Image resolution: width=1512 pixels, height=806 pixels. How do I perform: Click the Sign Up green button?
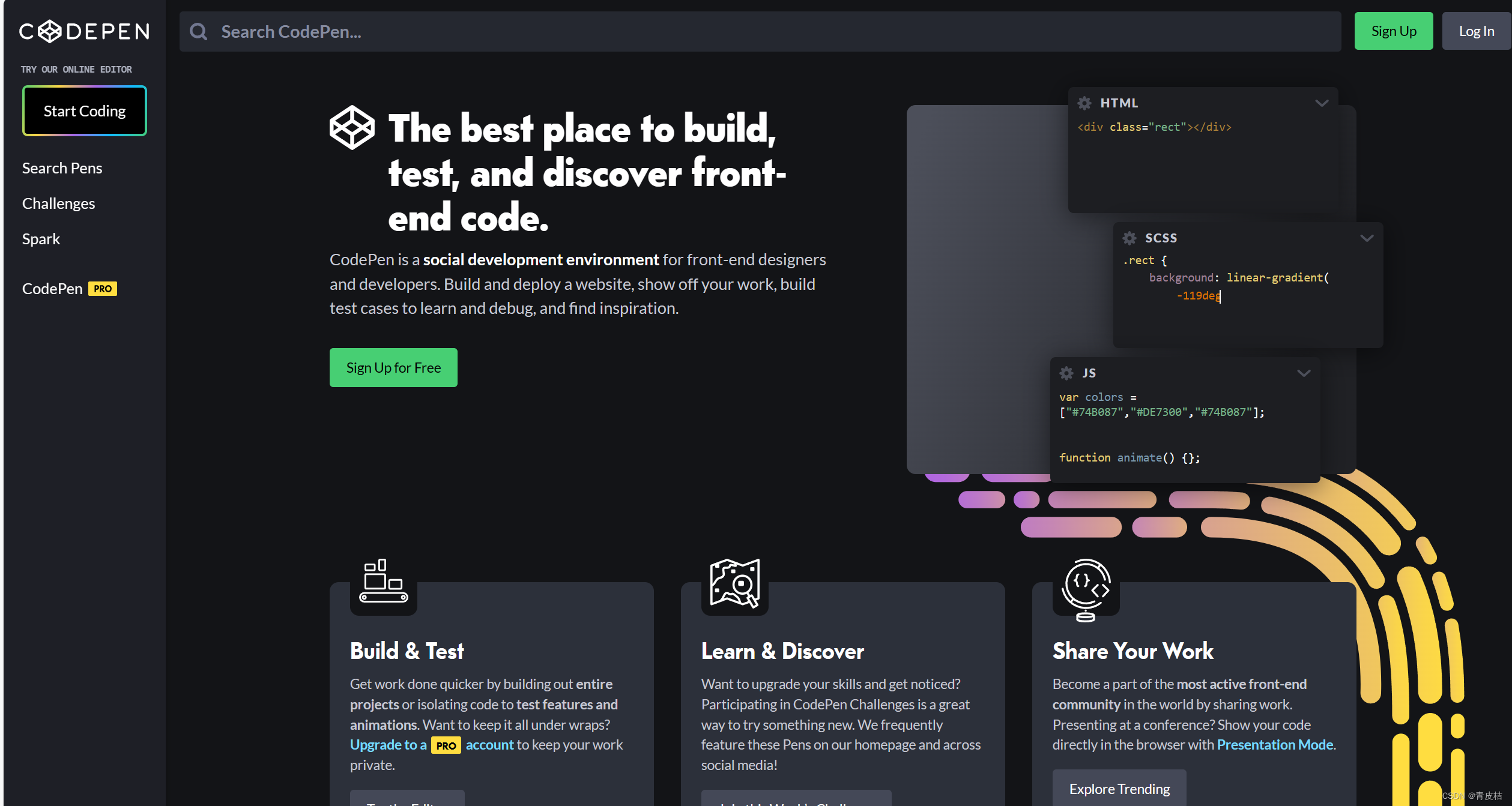click(1393, 31)
